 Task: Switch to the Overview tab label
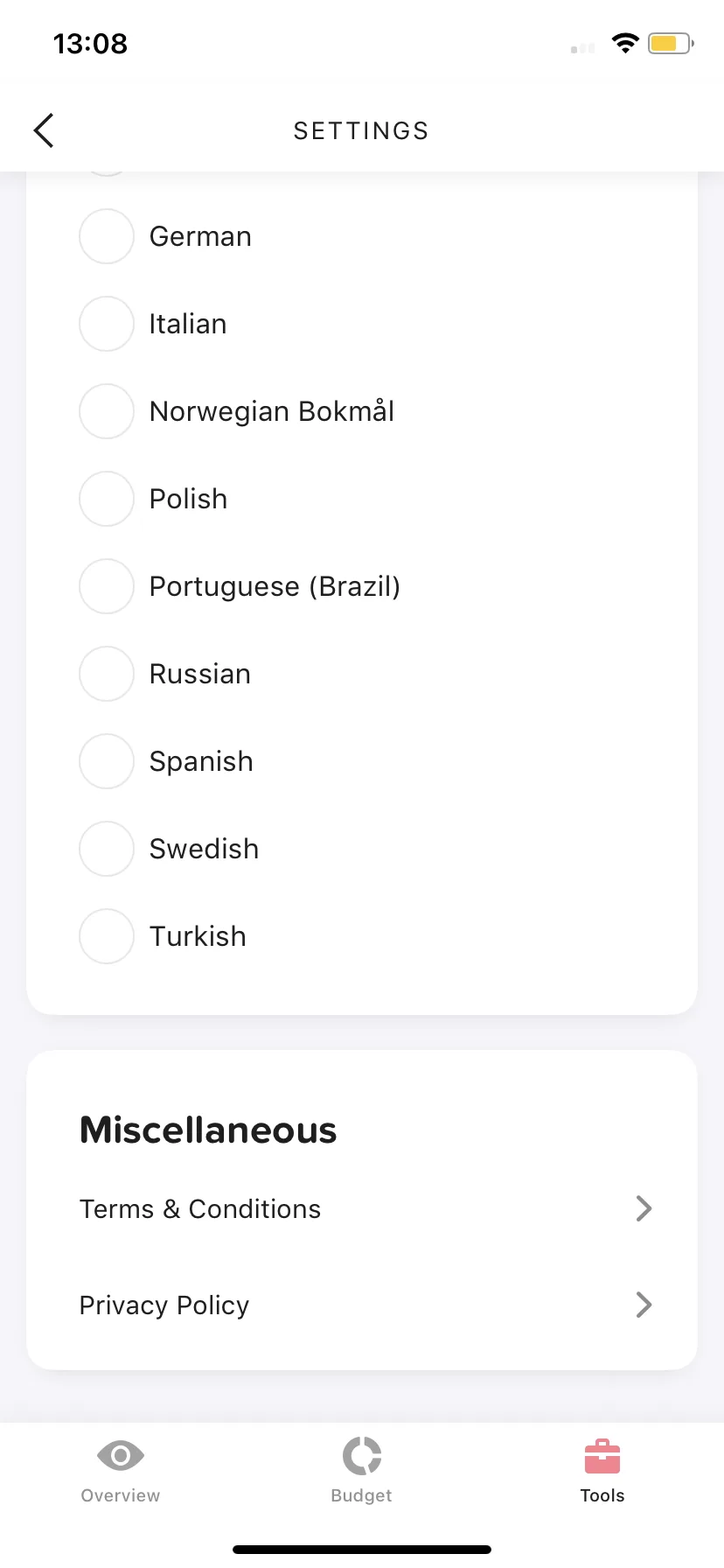pyautogui.click(x=121, y=1495)
